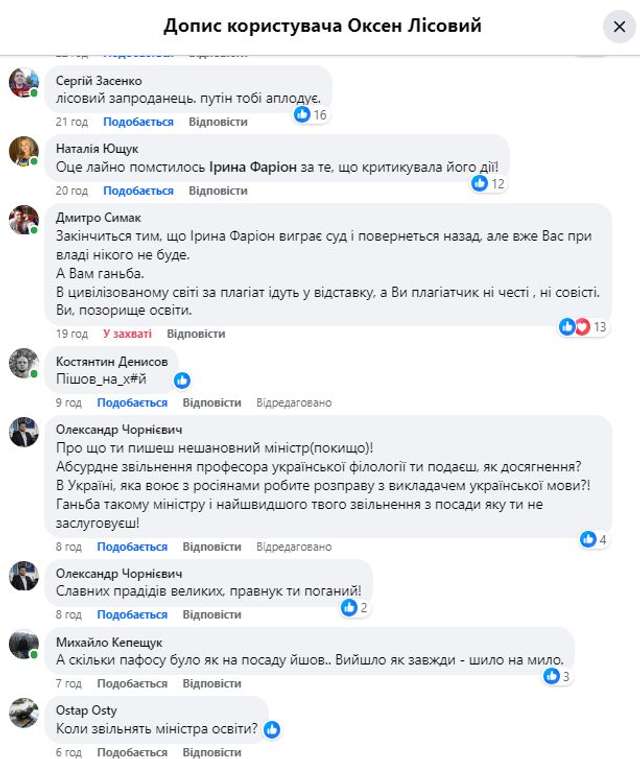
Task: Click like icon beside Ostap Osty's comment
Action: (x=271, y=729)
